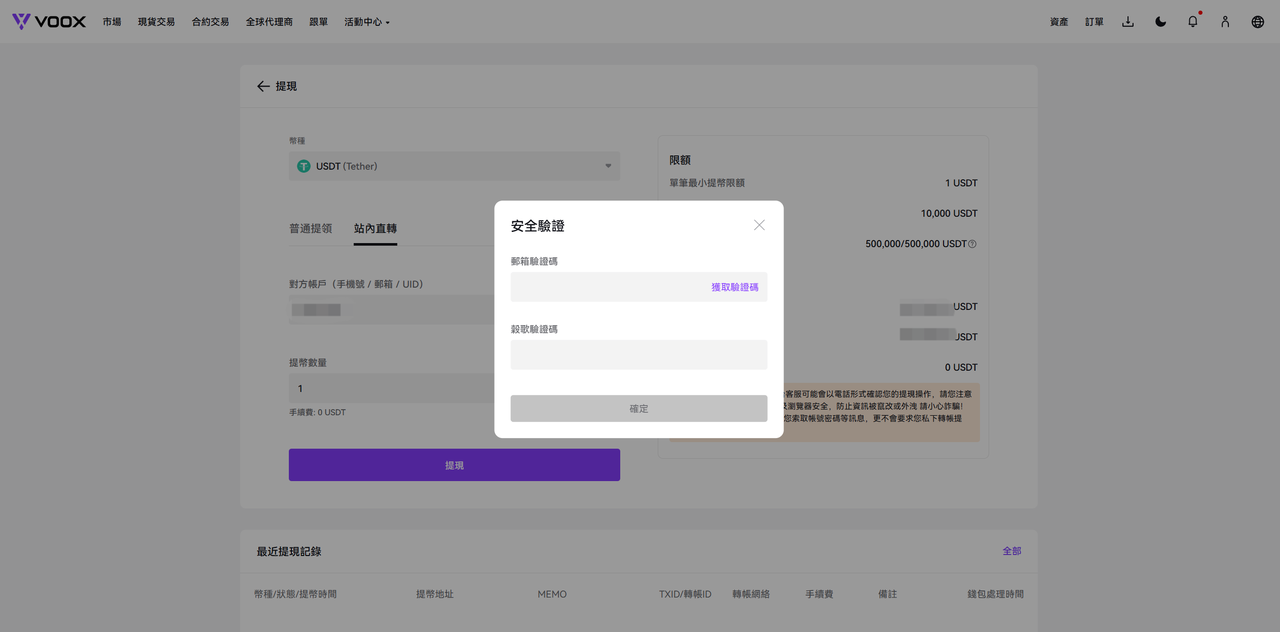Expand the USDT currency dropdown
The height and width of the screenshot is (632, 1280).
tap(454, 166)
